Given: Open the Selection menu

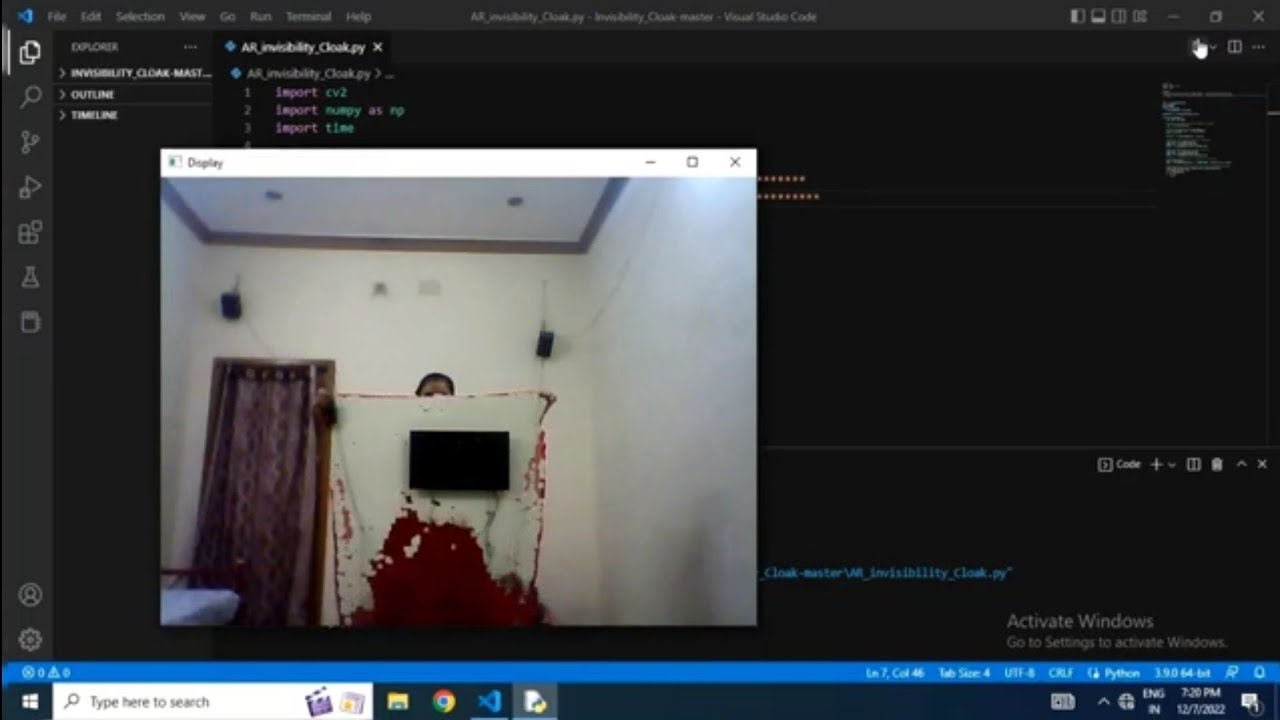Looking at the screenshot, I should point(140,17).
